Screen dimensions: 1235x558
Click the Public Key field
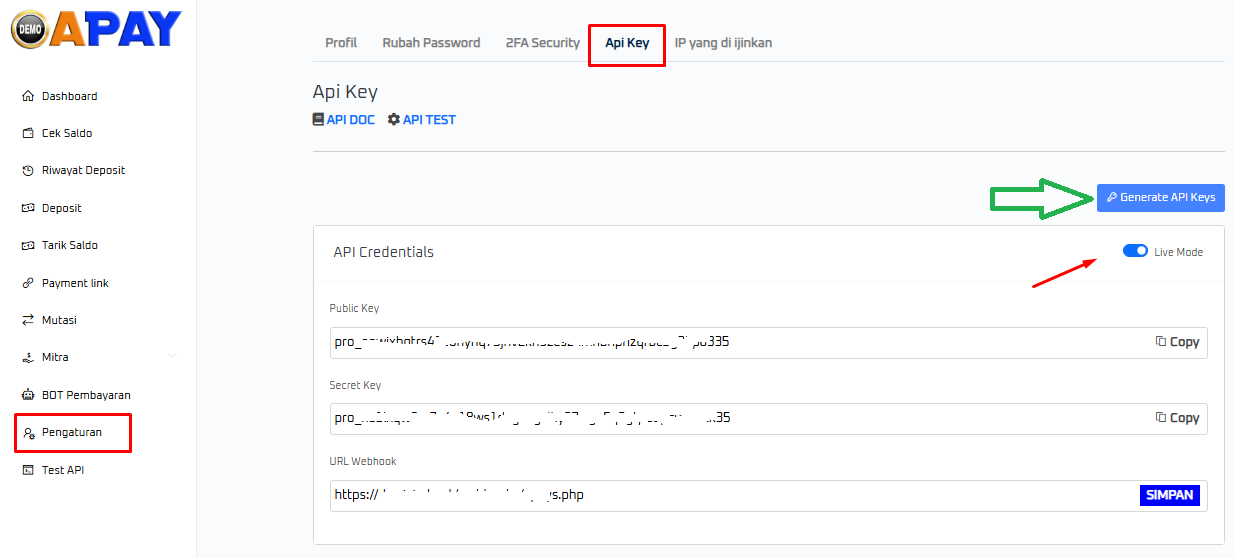click(x=768, y=342)
